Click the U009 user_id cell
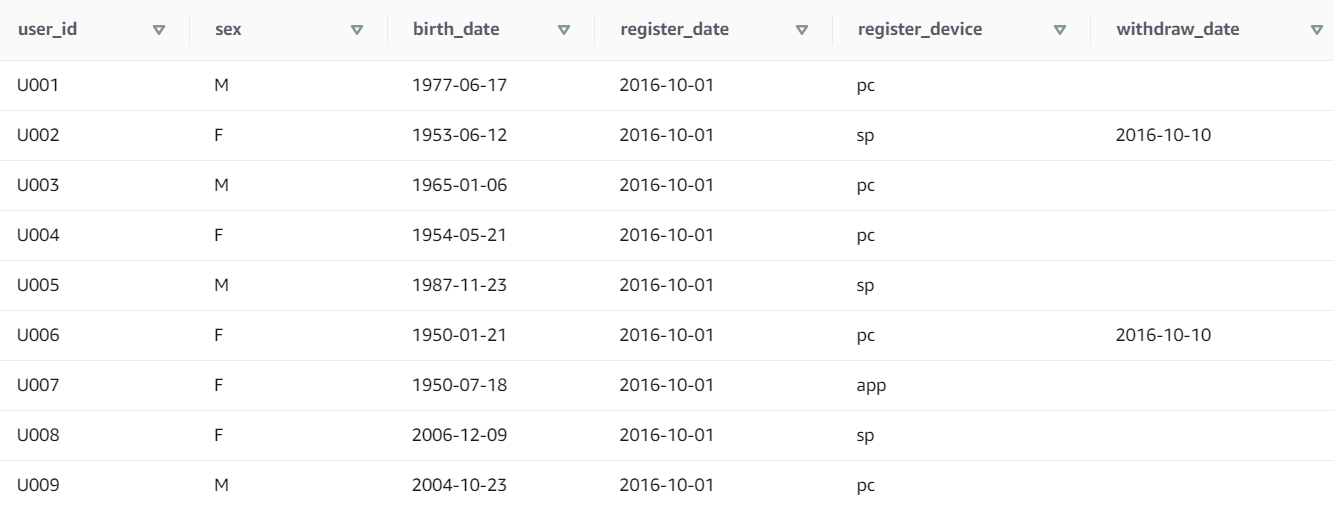 tap(39, 485)
